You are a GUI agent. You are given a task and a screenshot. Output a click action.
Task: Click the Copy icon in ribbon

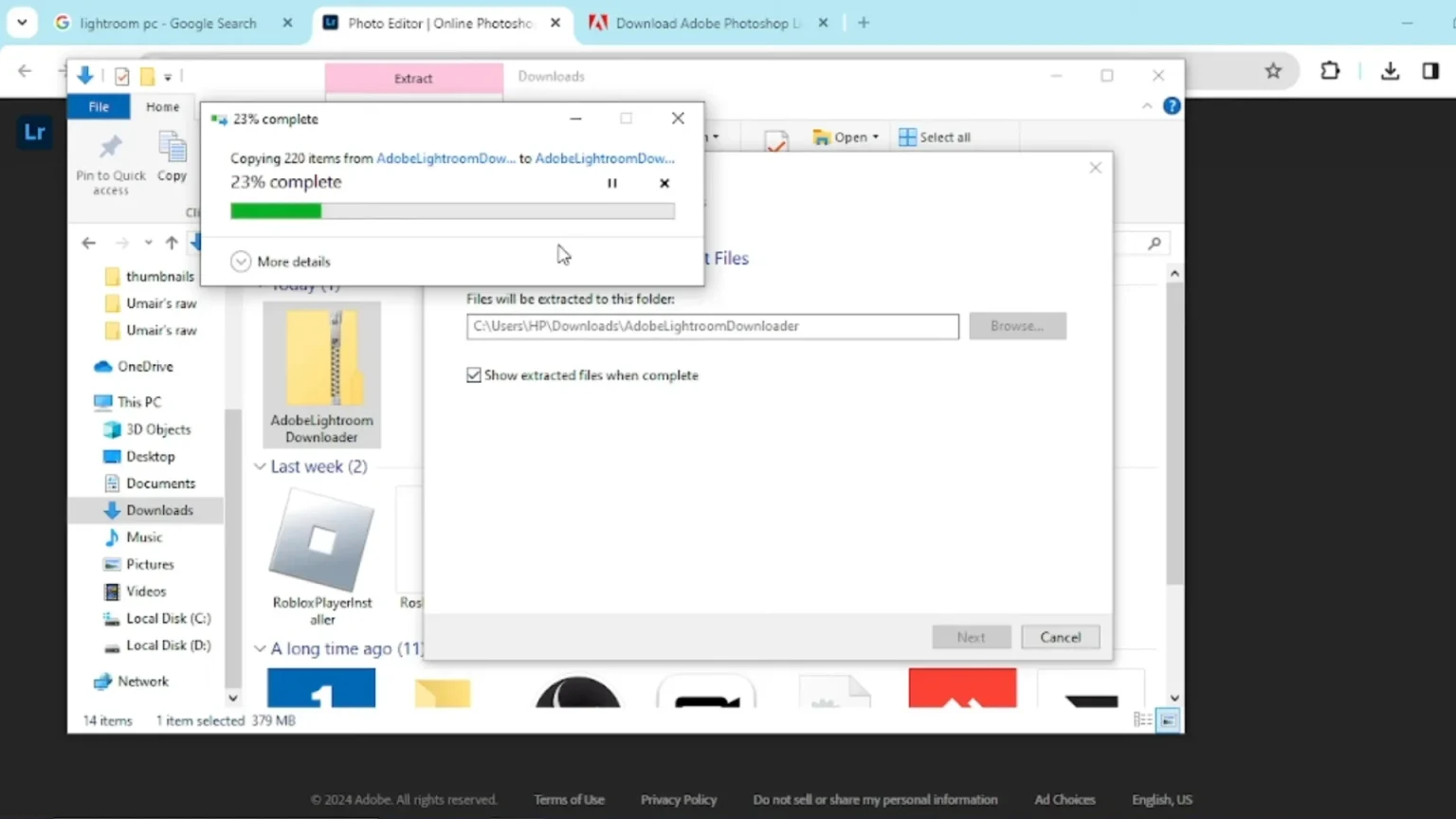(173, 150)
